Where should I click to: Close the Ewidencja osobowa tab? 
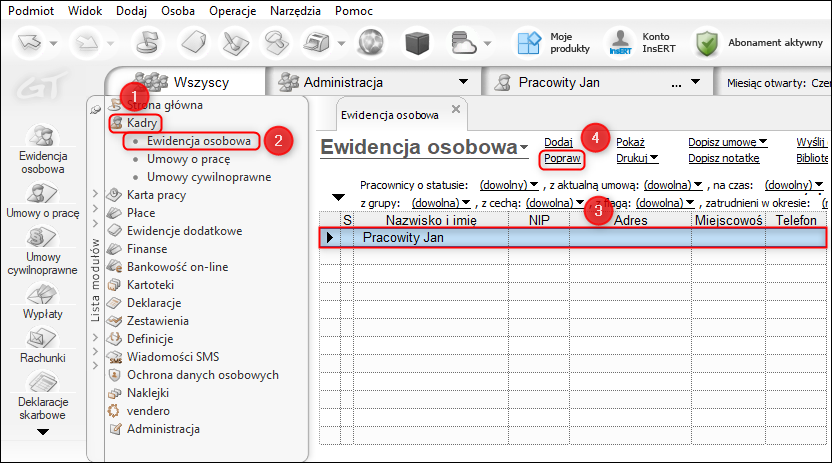coord(455,109)
